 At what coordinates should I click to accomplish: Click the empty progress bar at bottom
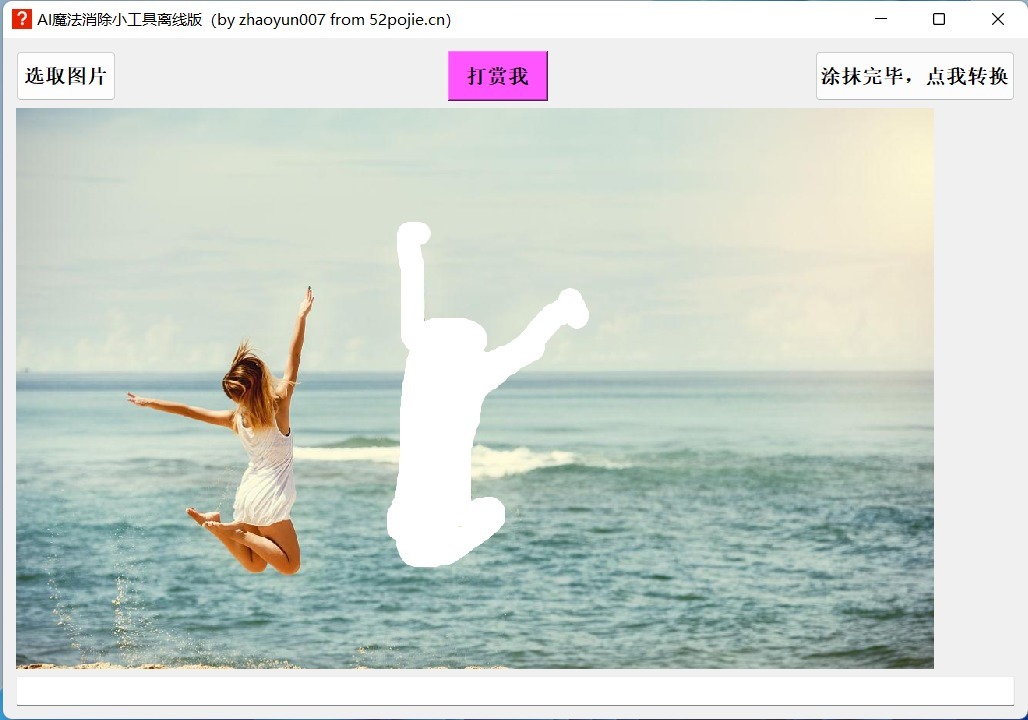[515, 691]
